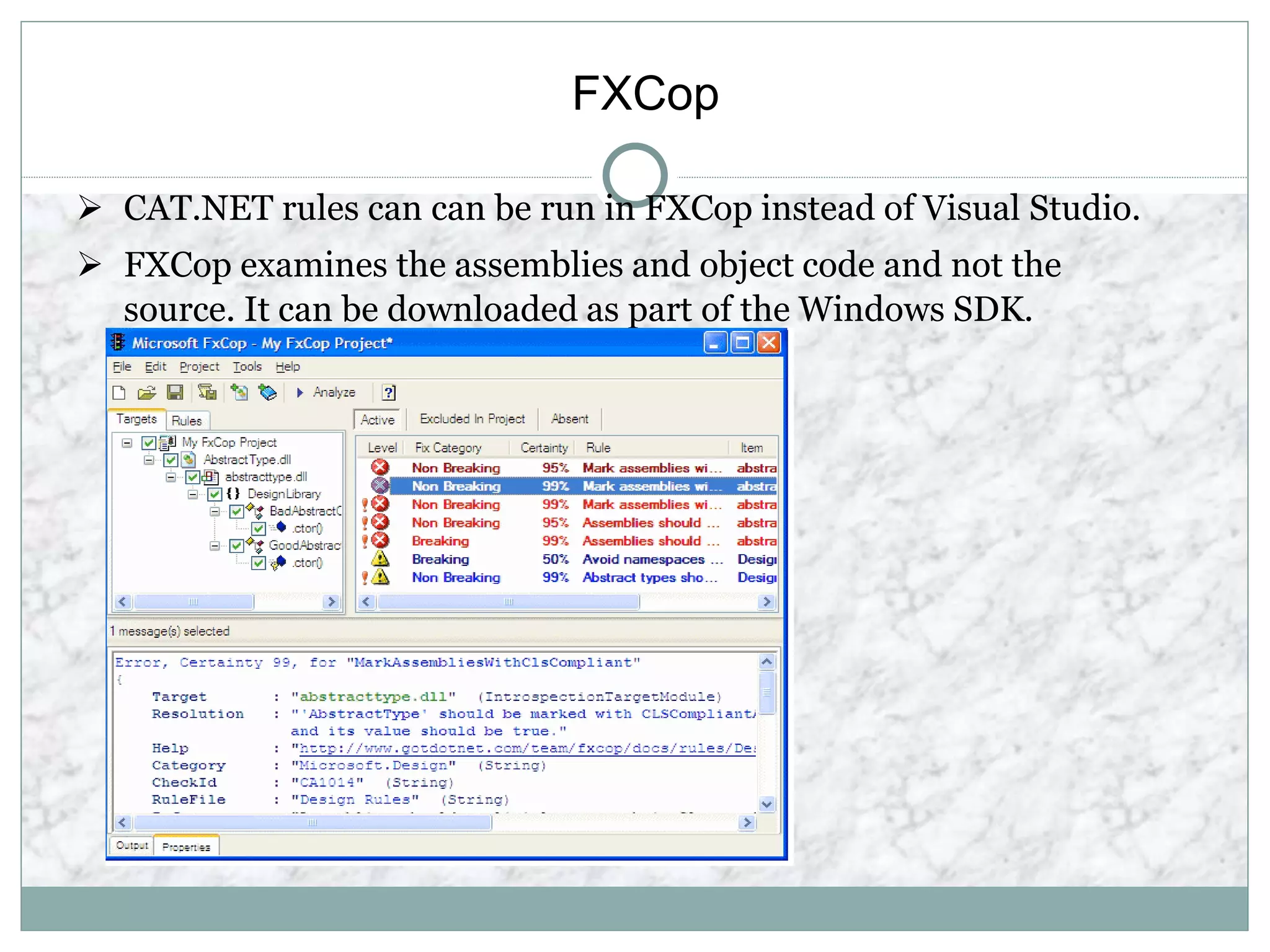Click the Save Report toolbar icon
This screenshot has width=1270, height=952.
click(206, 392)
